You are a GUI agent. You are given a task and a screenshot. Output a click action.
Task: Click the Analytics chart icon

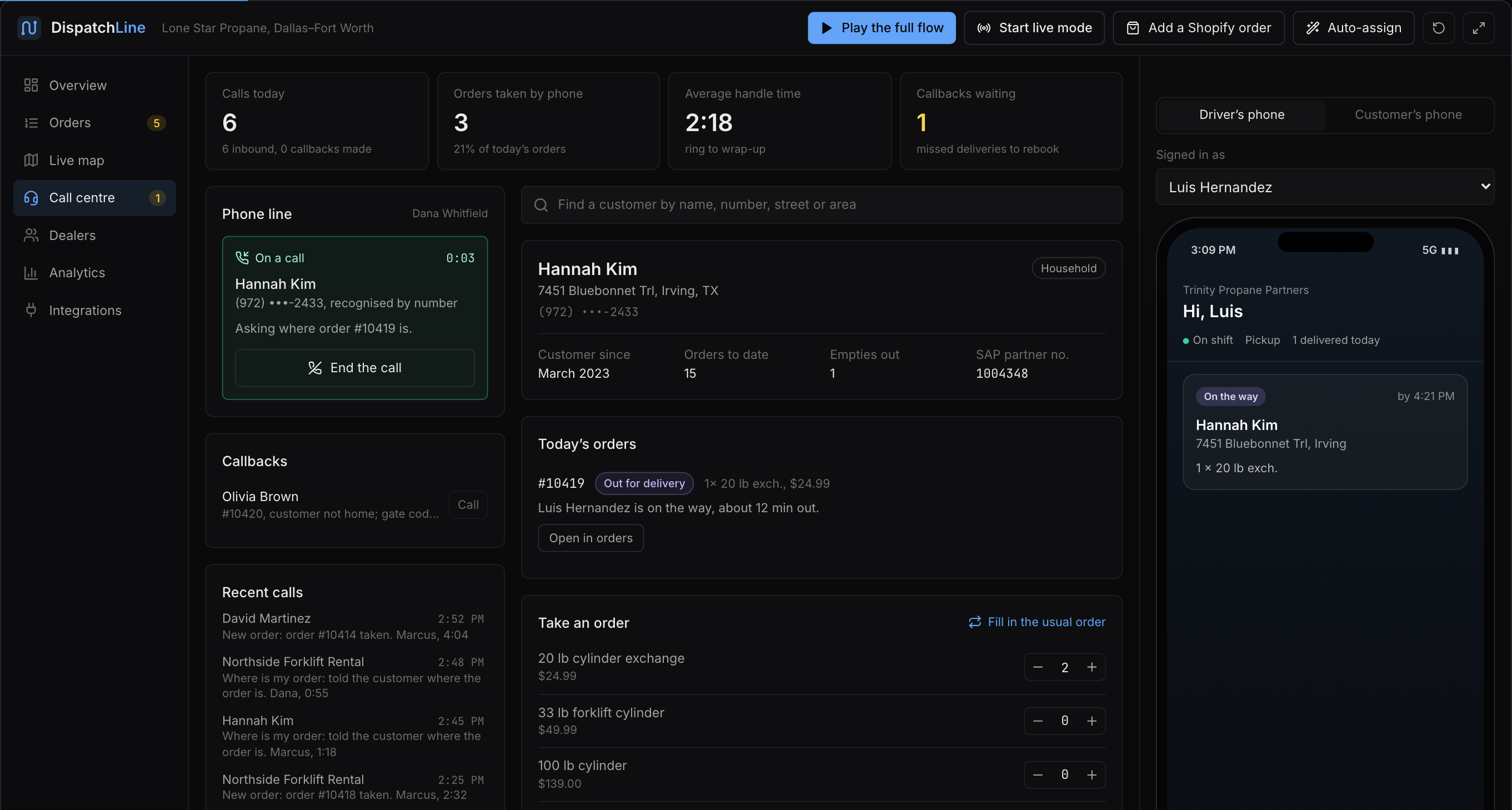coord(31,273)
